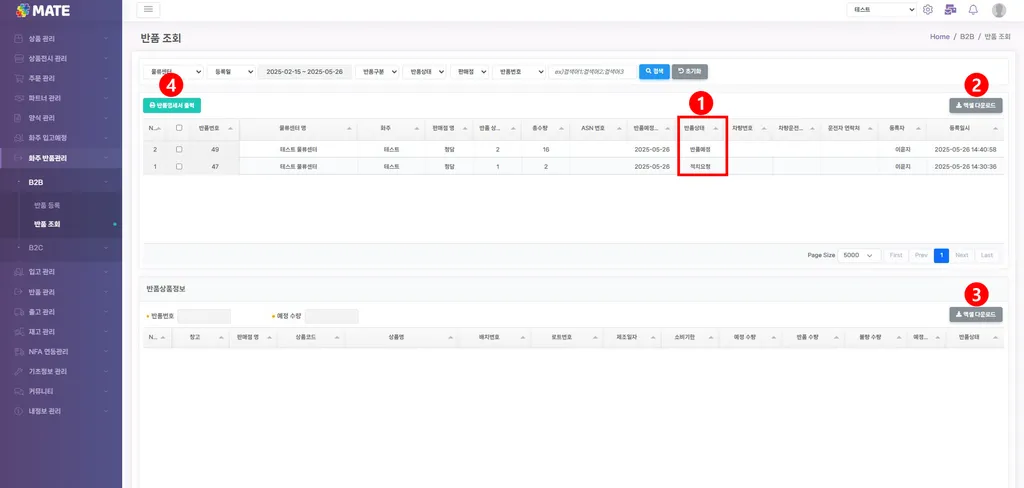Toggle the select-all checkbox in grid header
This screenshot has width=1024, height=488.
pos(180,128)
